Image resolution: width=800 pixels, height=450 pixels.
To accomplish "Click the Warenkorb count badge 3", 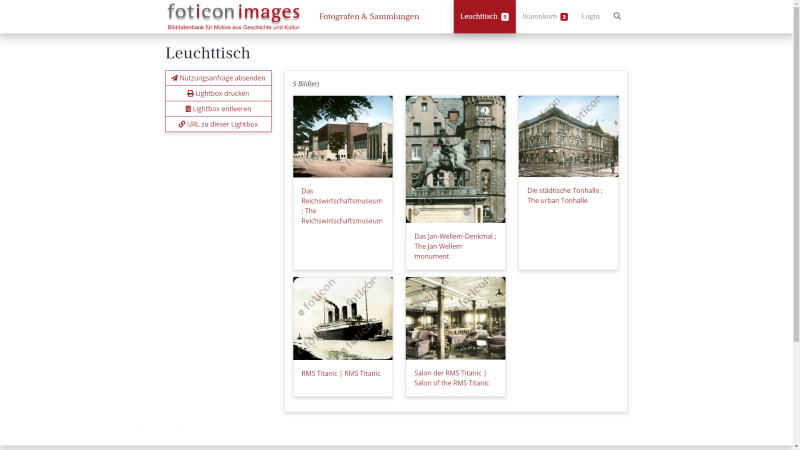I will (564, 17).
